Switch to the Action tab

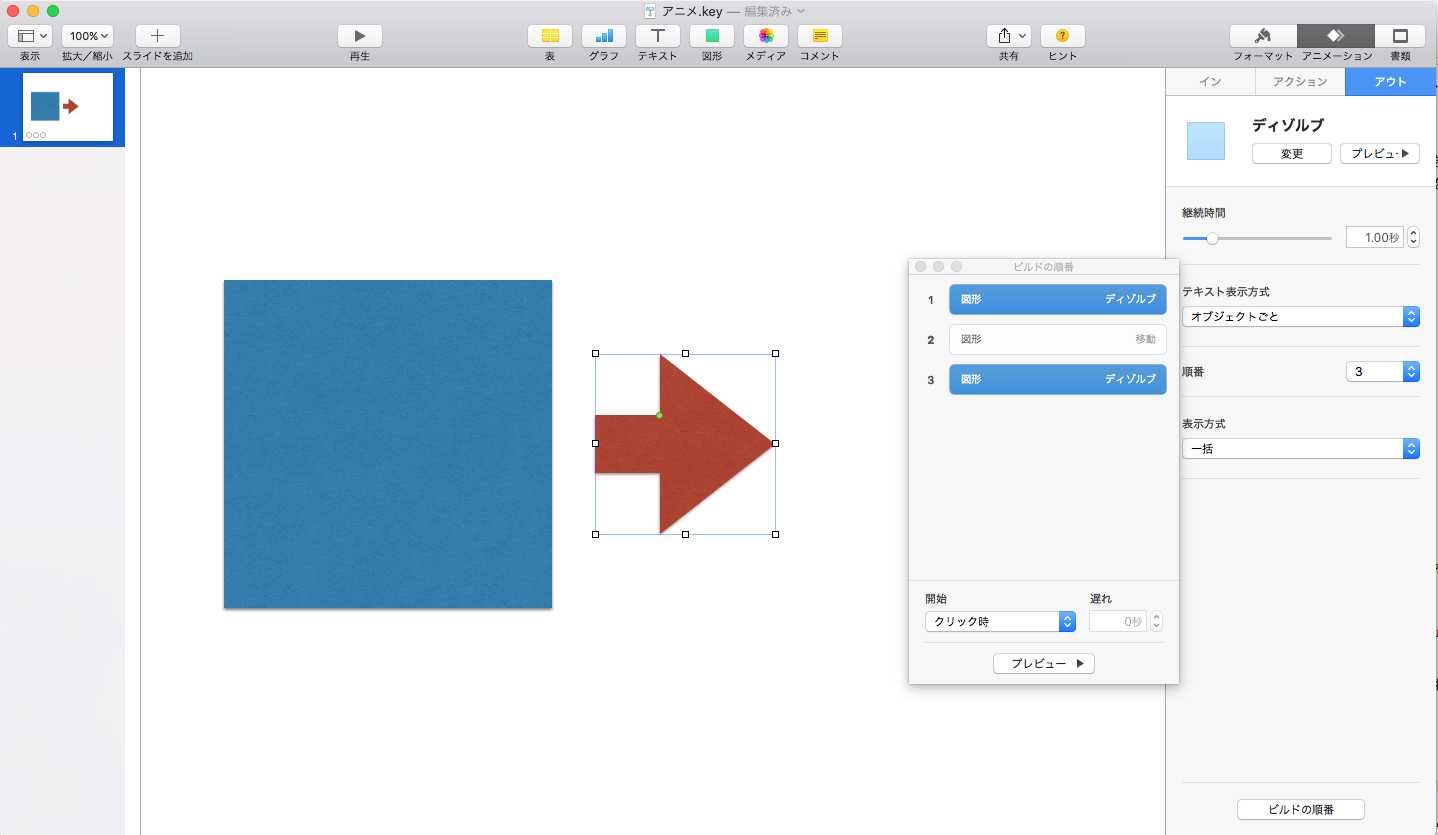tap(1300, 82)
